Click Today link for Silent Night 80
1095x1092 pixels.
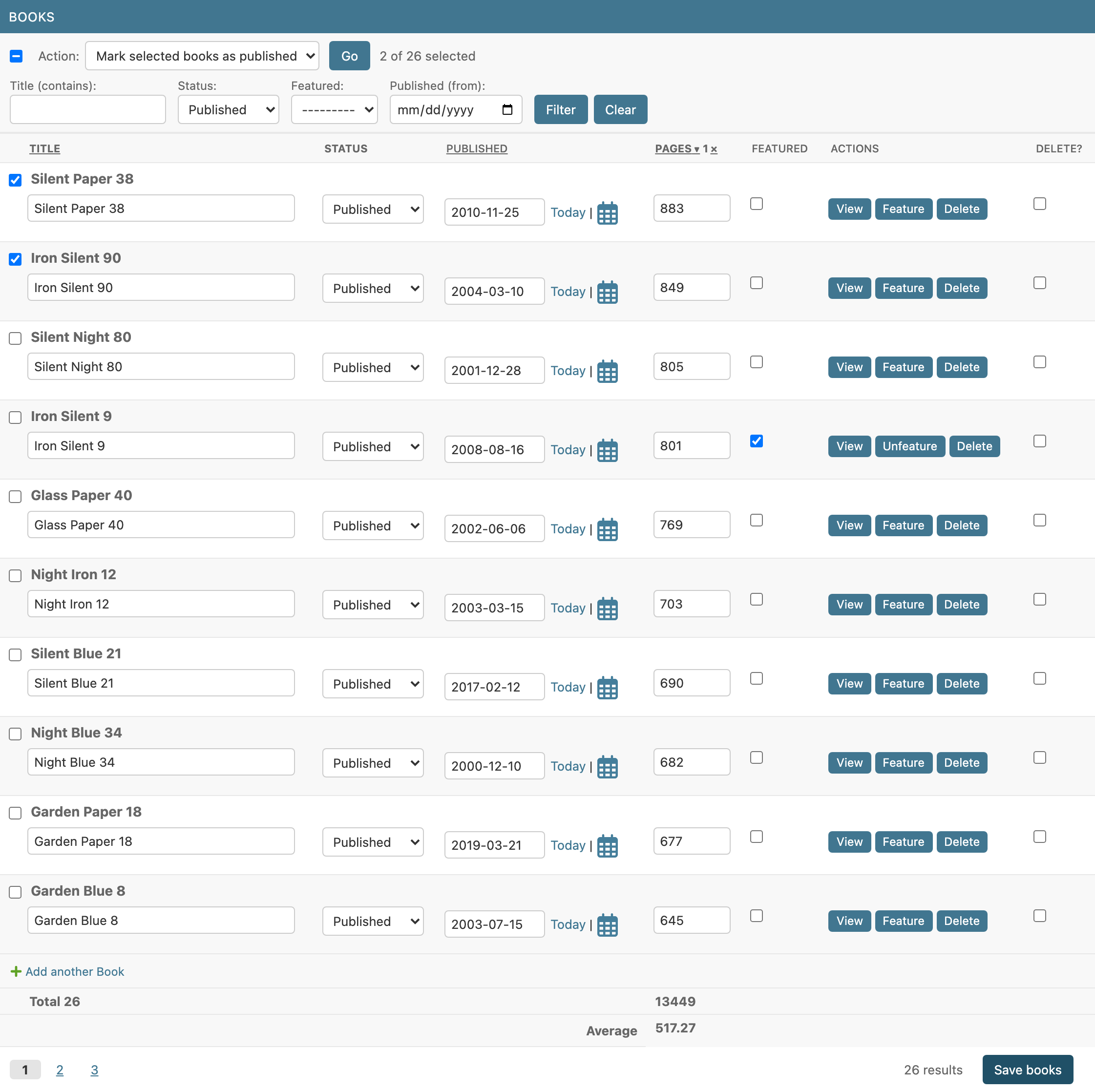click(x=568, y=371)
